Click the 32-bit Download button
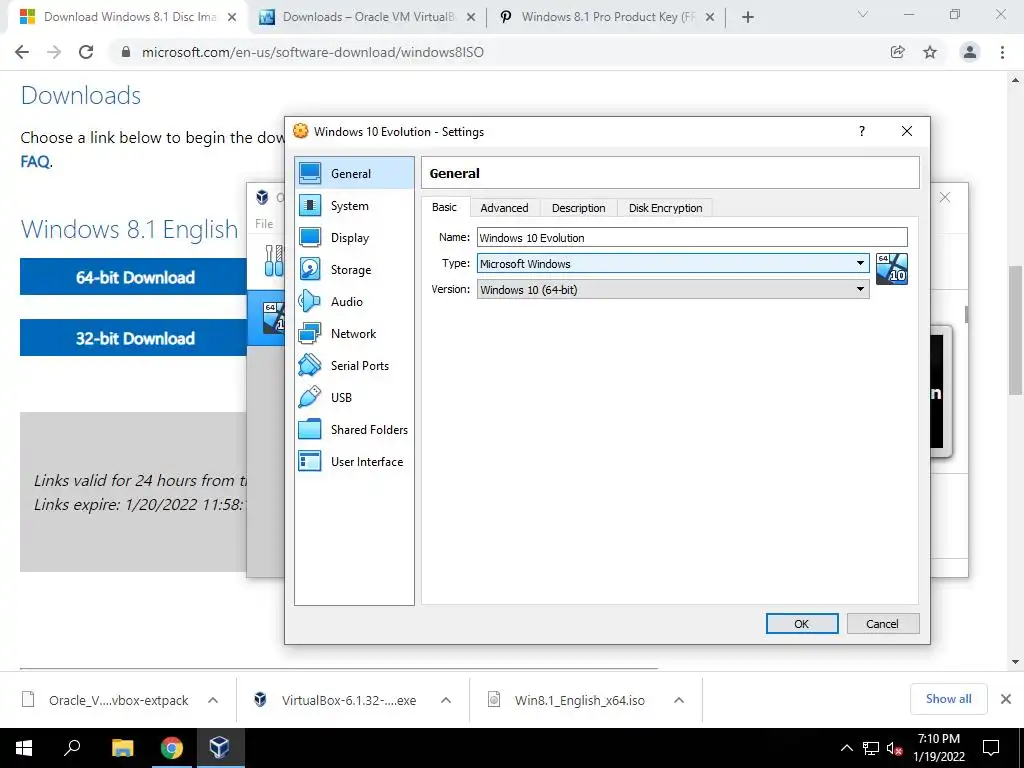The height and width of the screenshot is (768, 1024). click(x=134, y=338)
